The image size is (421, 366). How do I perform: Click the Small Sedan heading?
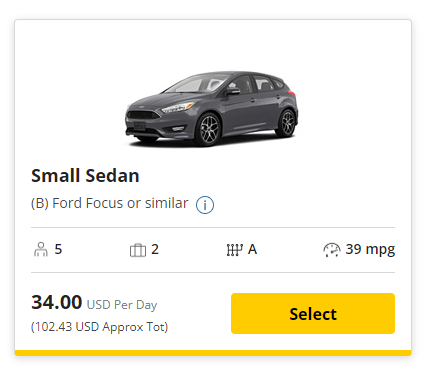click(85, 175)
